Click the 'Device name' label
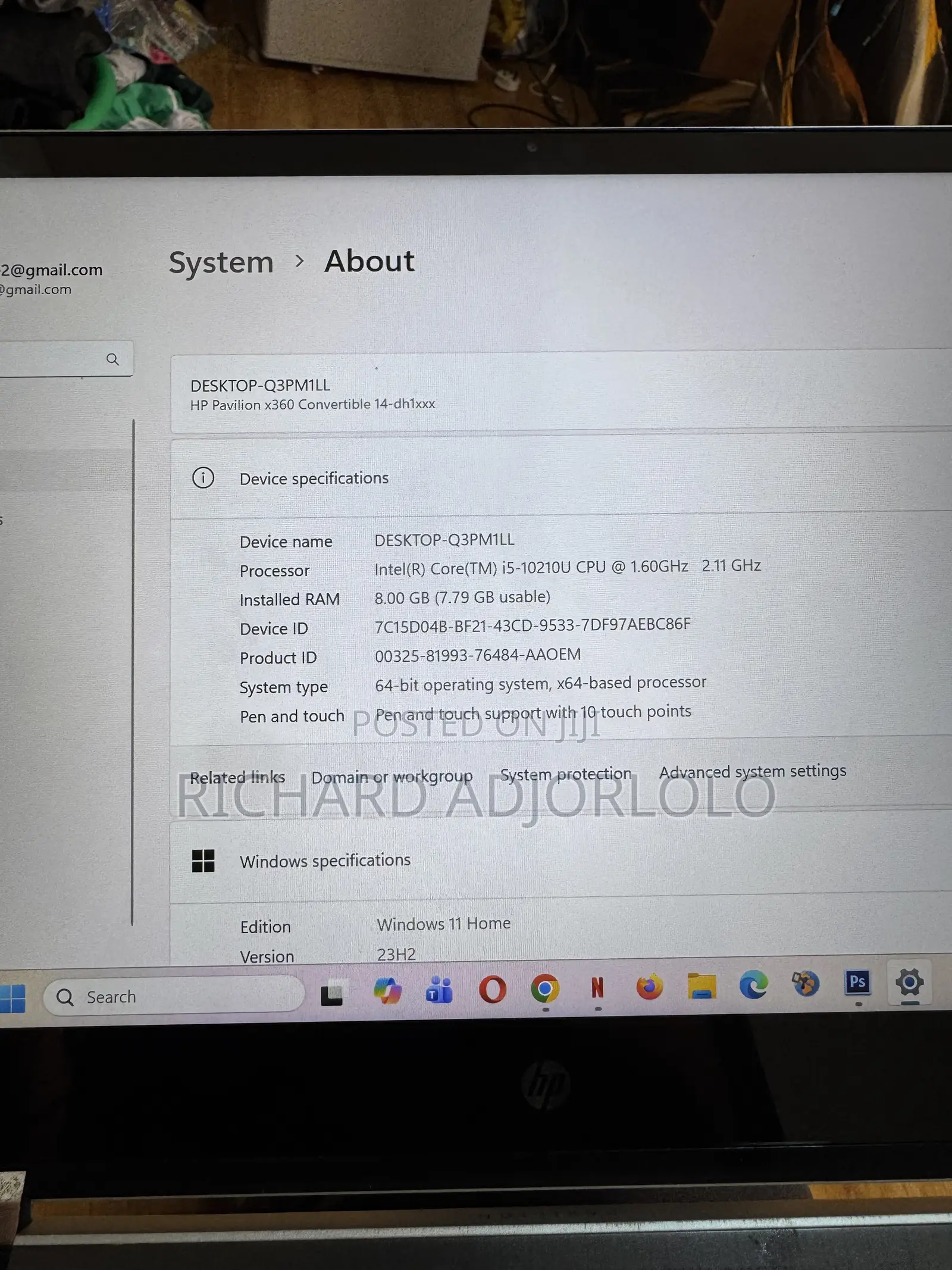The width and height of the screenshot is (952, 1270). pos(286,542)
